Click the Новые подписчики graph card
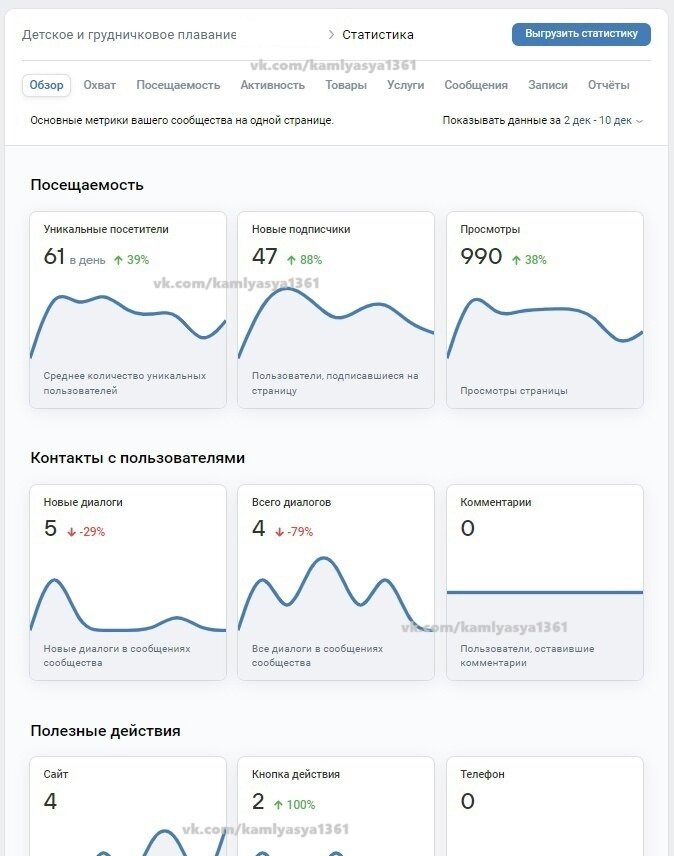Viewport: 674px width, 856px height. pos(336,310)
